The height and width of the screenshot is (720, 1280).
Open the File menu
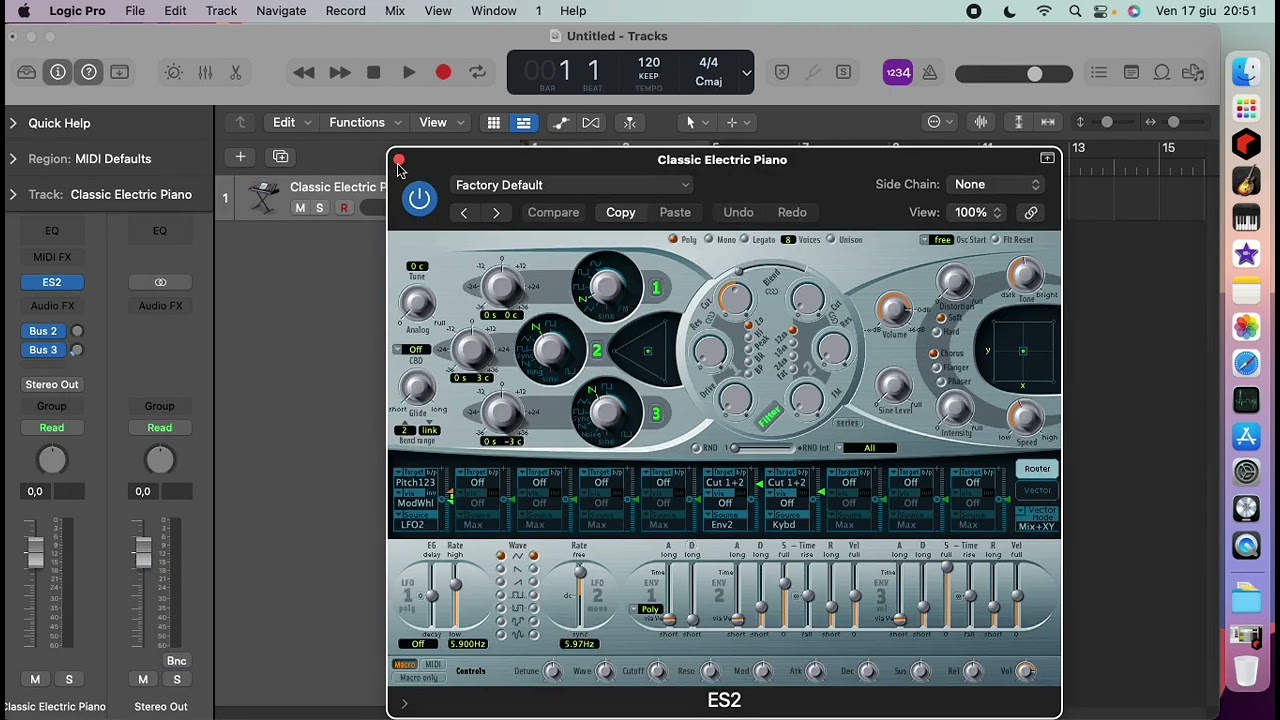135,11
